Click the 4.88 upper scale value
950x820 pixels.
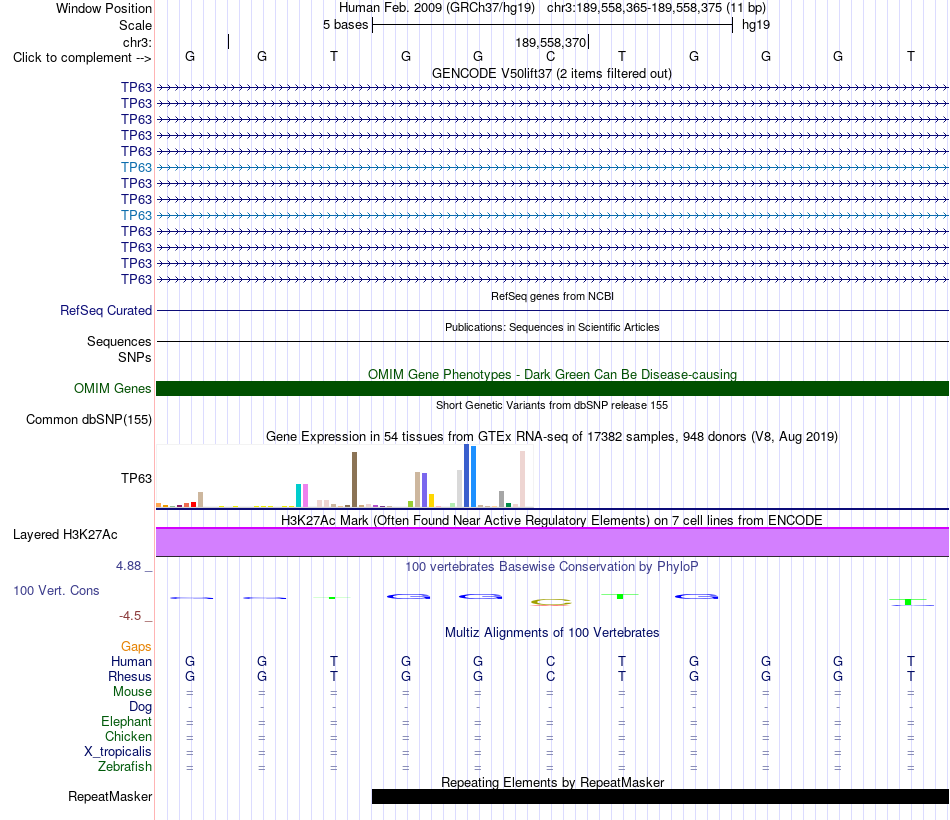point(128,565)
